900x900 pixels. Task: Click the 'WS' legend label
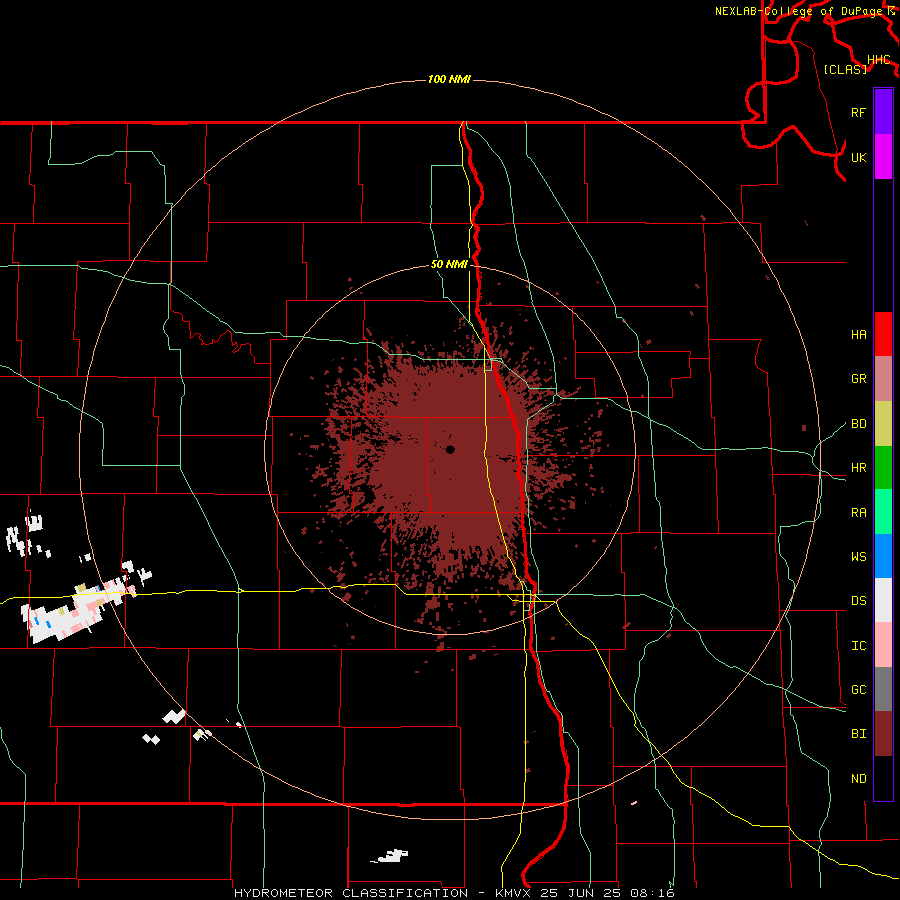coord(858,557)
